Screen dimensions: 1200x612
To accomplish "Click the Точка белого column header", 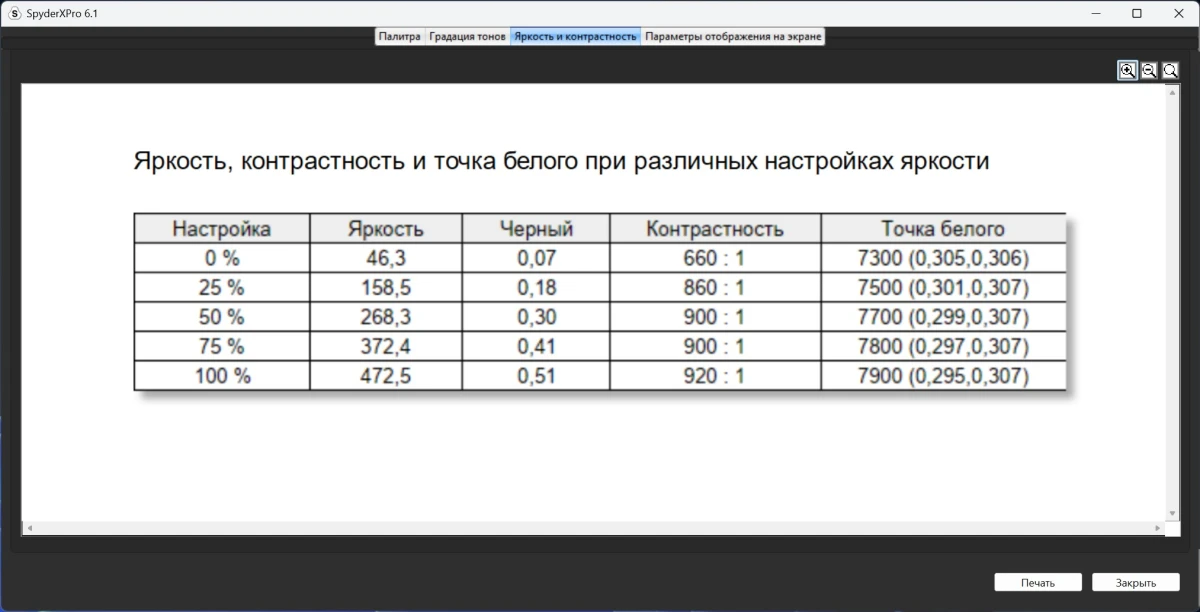I will [943, 228].
